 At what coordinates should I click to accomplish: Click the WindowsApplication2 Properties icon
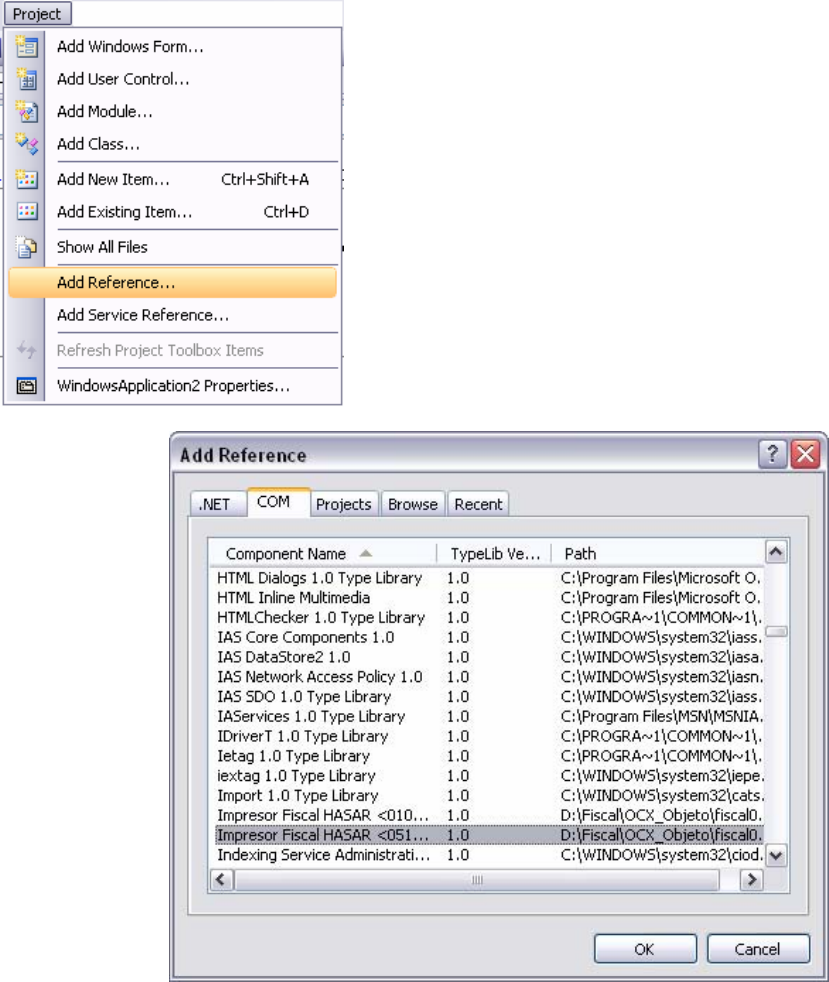coord(26,386)
